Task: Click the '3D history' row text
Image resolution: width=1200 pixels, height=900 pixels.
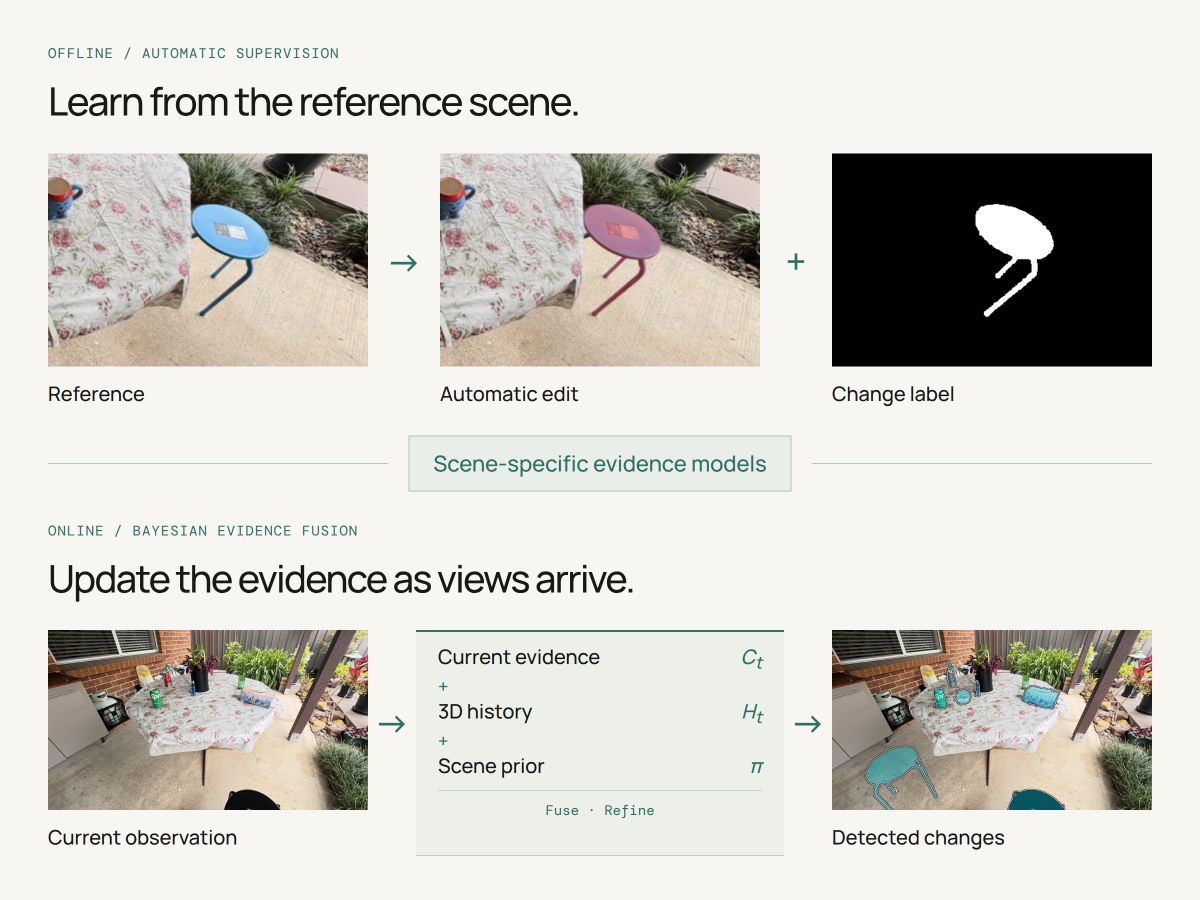Action: (485, 712)
